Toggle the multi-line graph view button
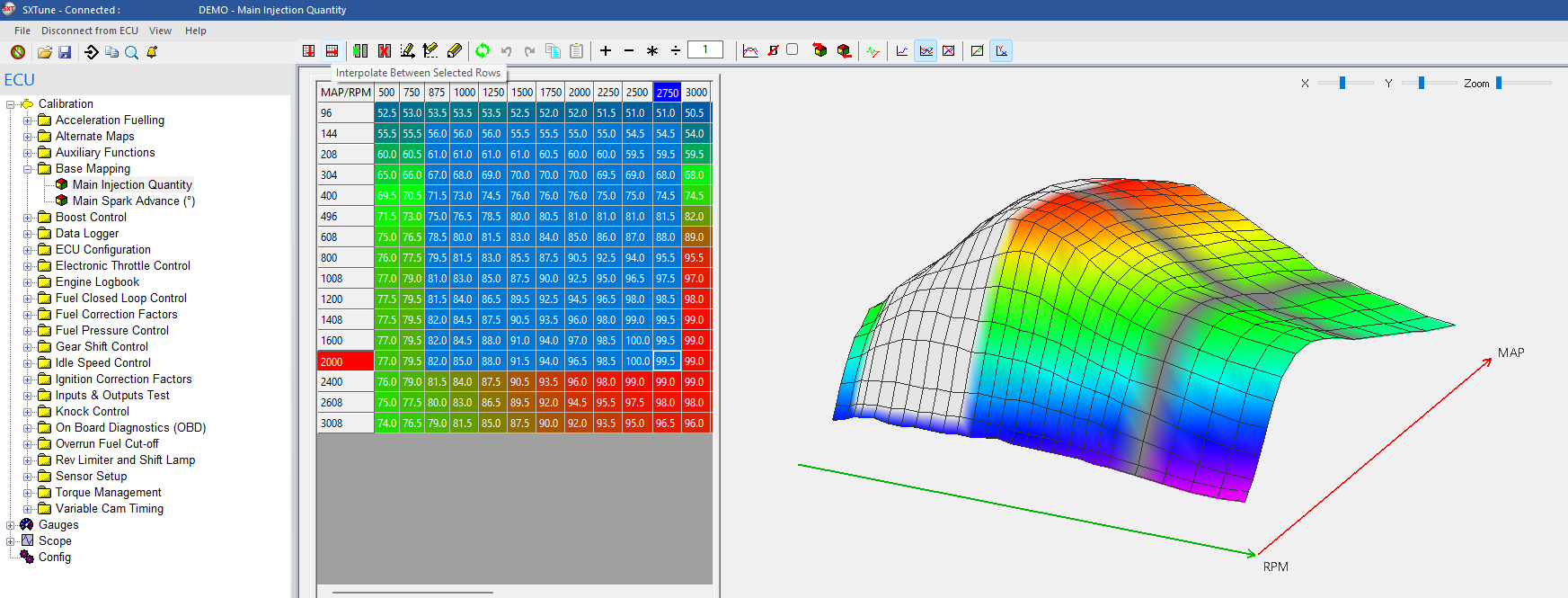The width and height of the screenshot is (1568, 598). pos(926,50)
